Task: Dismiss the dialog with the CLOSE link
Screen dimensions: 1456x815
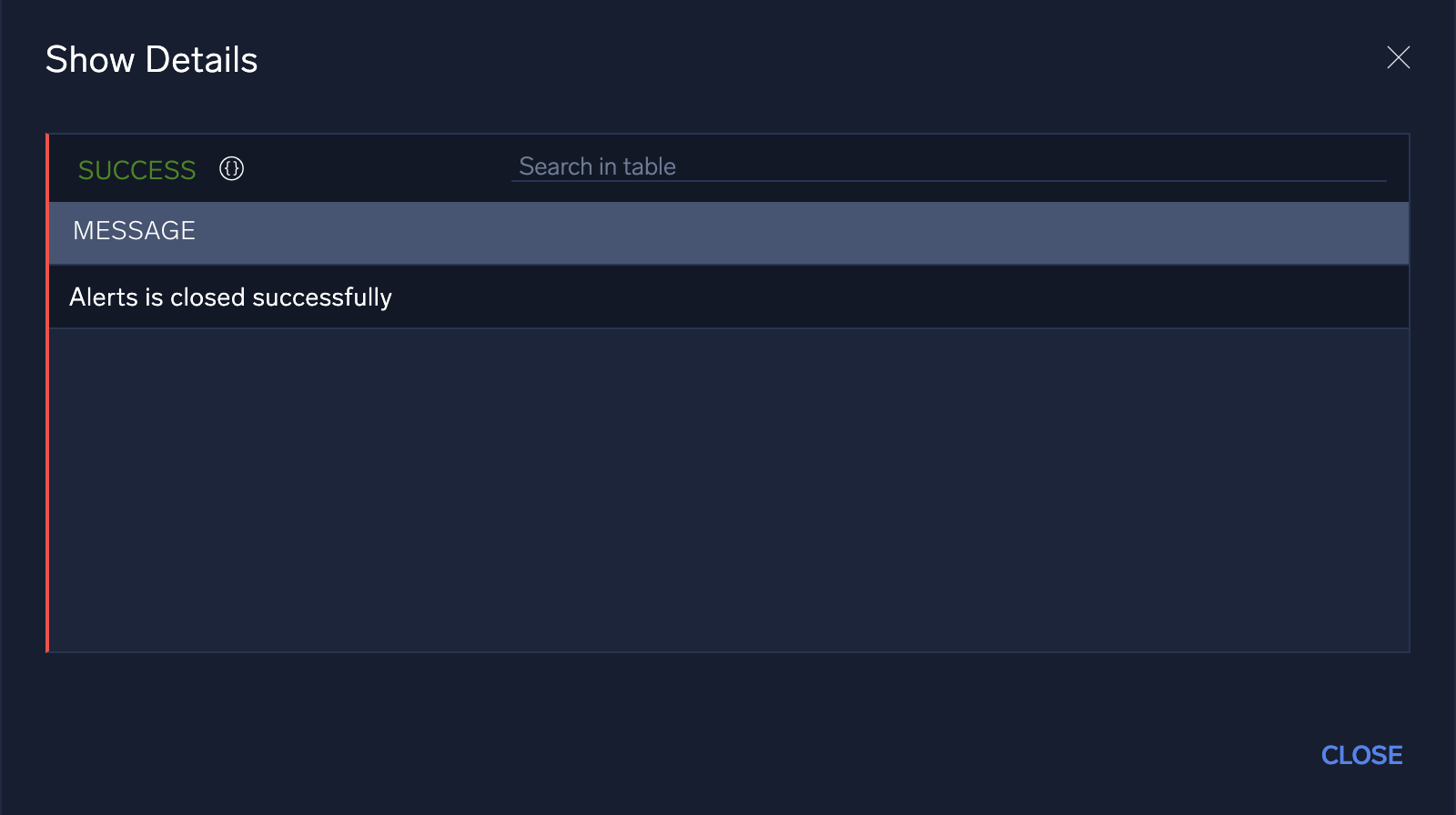Action: click(1361, 755)
